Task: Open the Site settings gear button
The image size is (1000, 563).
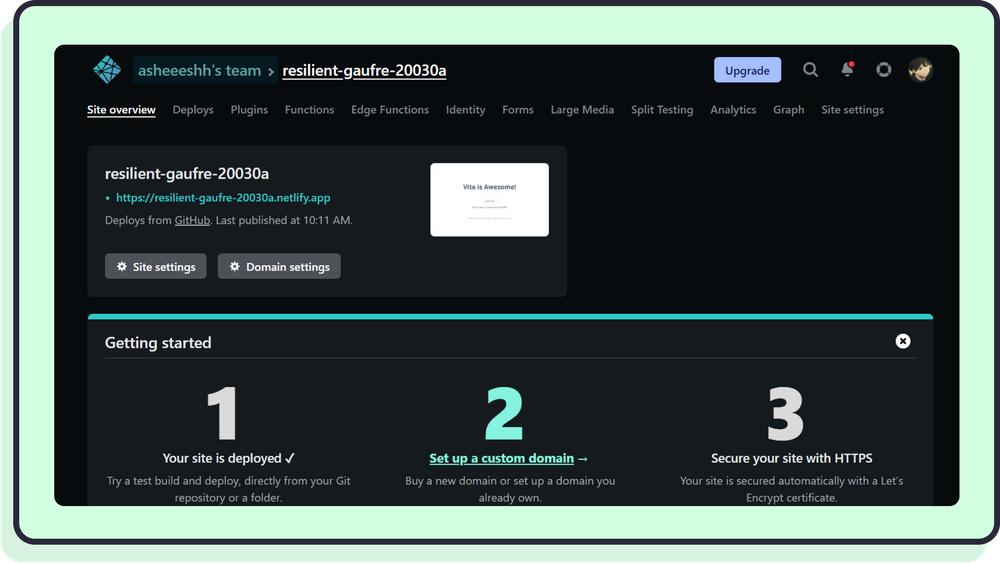Action: tap(156, 267)
